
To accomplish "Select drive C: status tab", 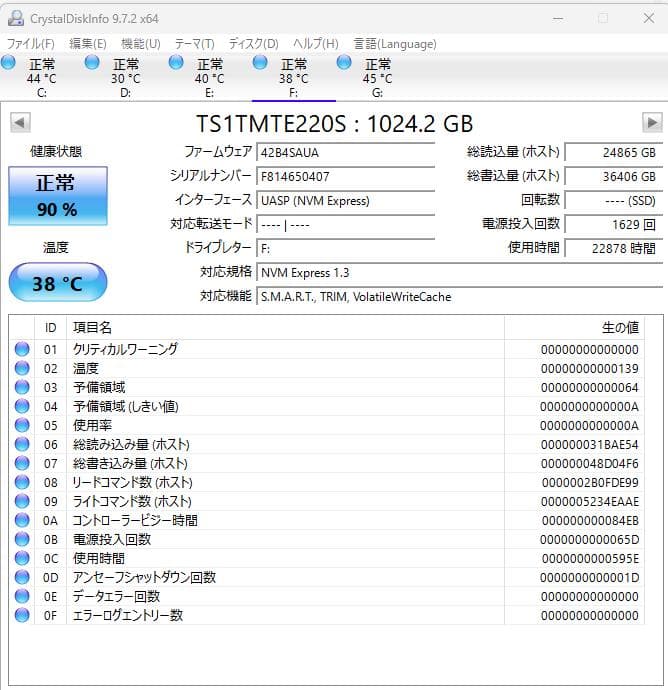I will click(42, 77).
